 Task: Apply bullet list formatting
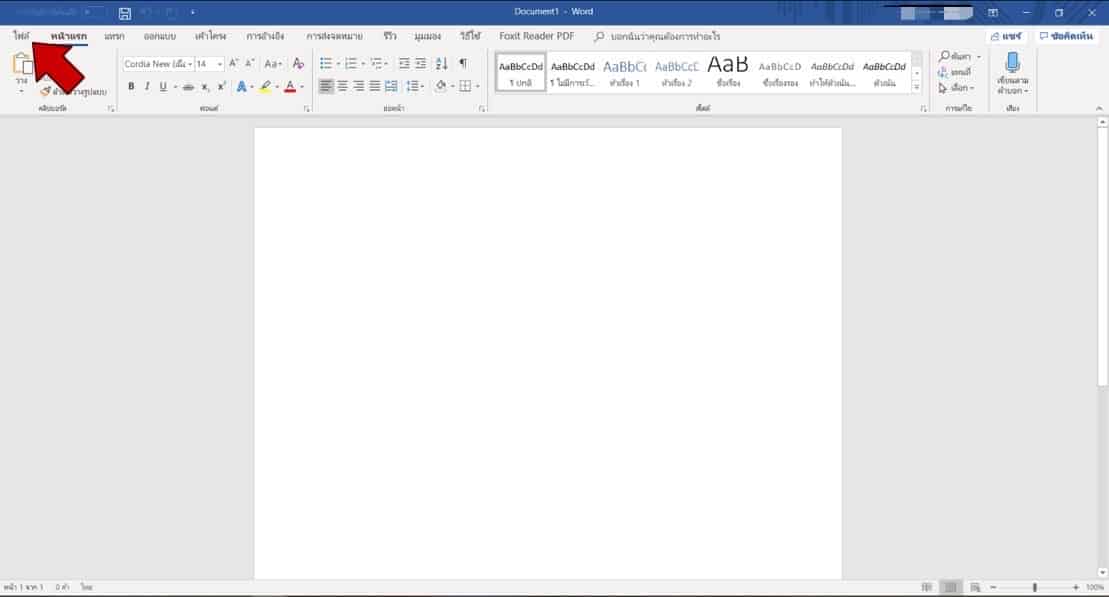tap(325, 63)
